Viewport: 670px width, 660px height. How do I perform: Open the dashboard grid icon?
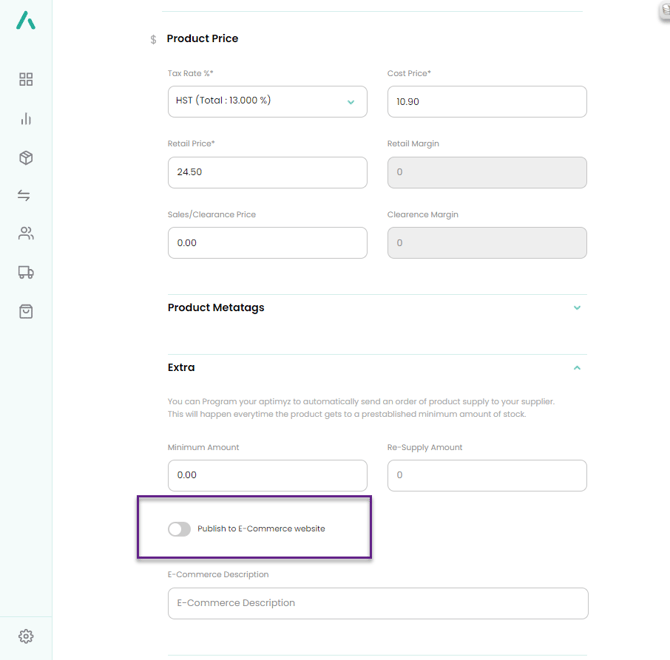click(26, 79)
